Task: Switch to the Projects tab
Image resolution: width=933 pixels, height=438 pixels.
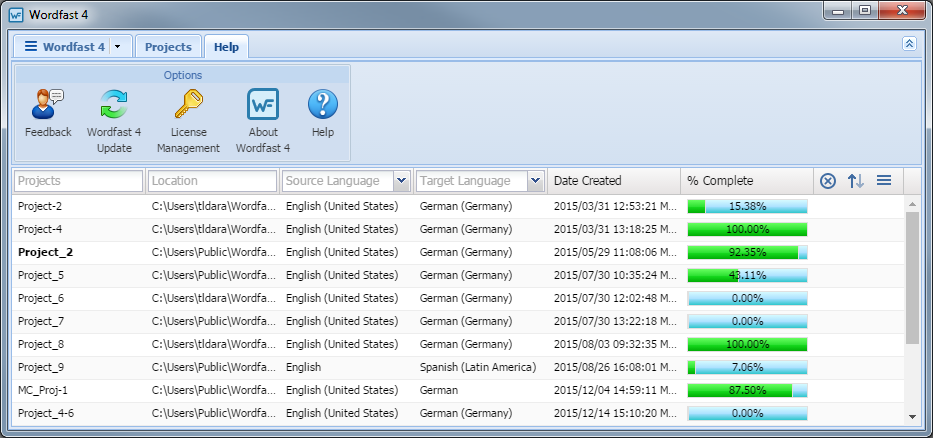Action: (168, 47)
